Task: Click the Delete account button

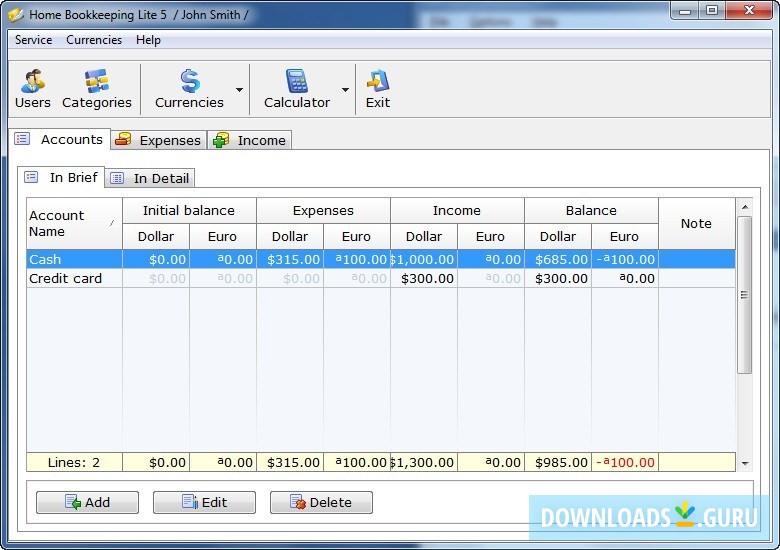Action: (321, 502)
